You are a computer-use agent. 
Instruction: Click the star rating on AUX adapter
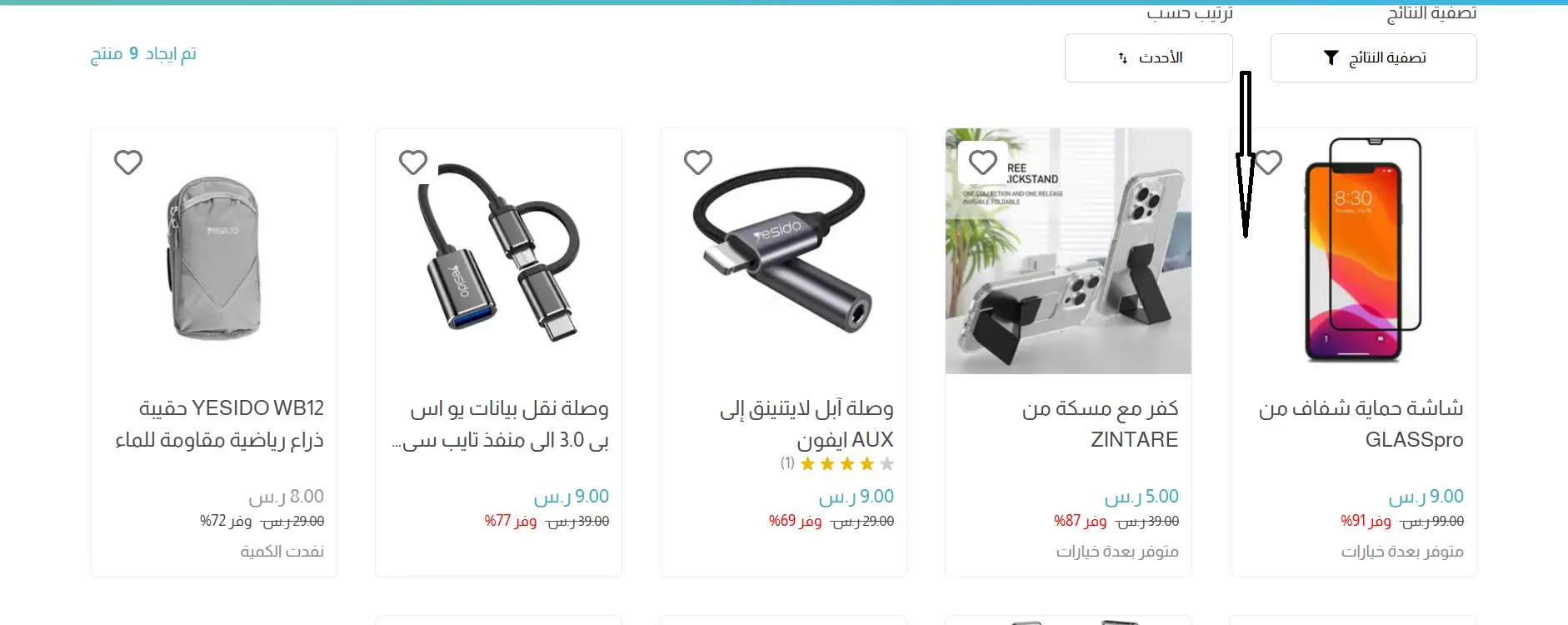coord(846,464)
